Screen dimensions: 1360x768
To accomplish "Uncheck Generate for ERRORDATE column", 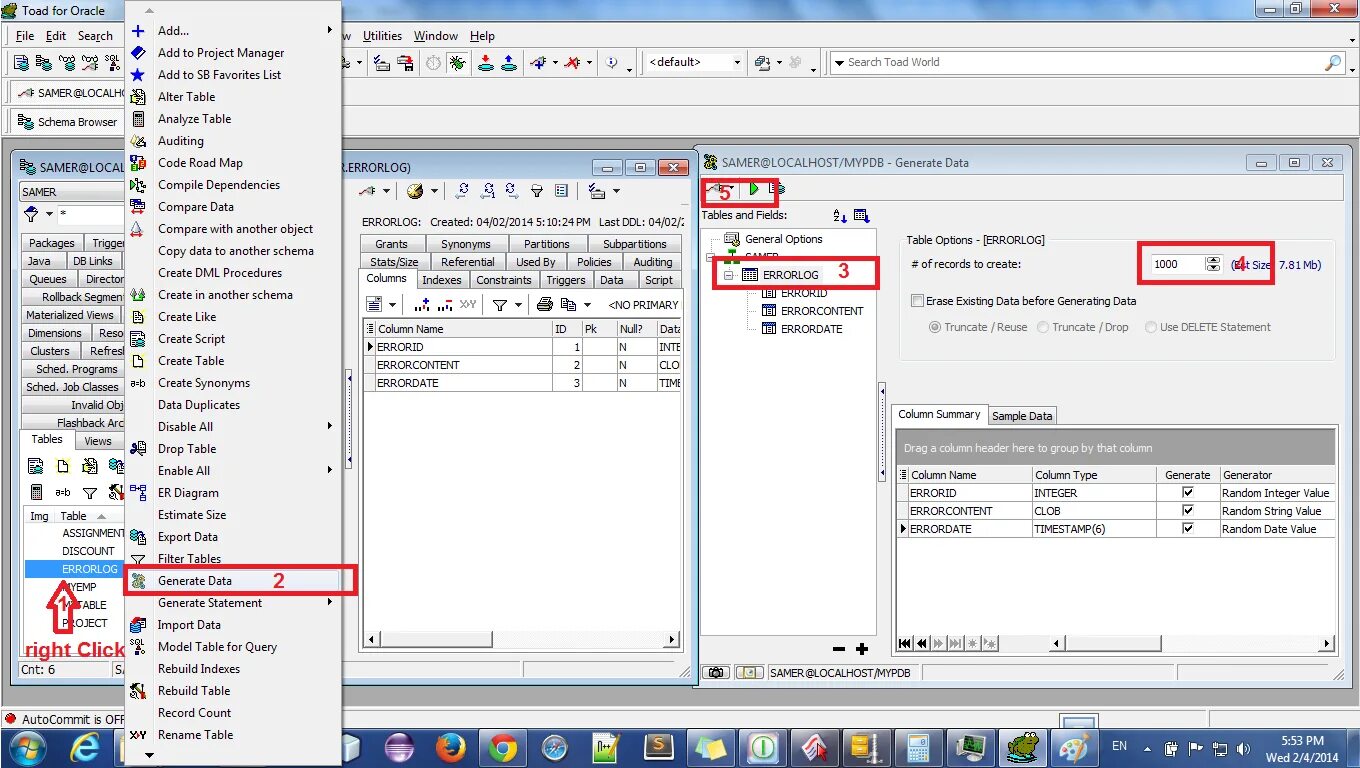I will (1188, 529).
